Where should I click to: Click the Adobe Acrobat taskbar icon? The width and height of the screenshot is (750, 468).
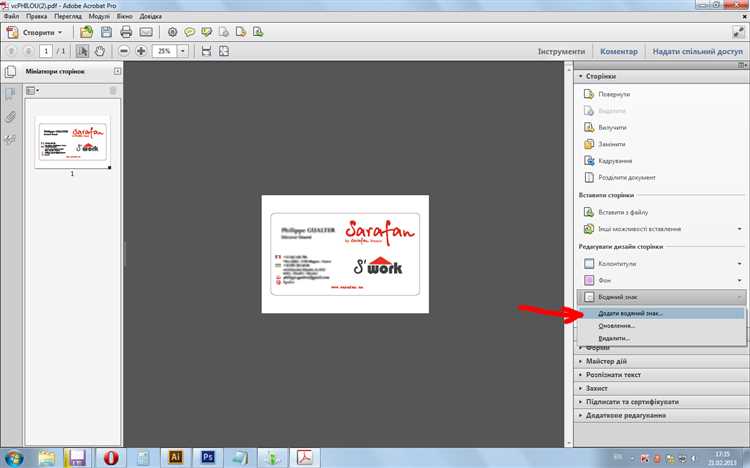coord(305,457)
